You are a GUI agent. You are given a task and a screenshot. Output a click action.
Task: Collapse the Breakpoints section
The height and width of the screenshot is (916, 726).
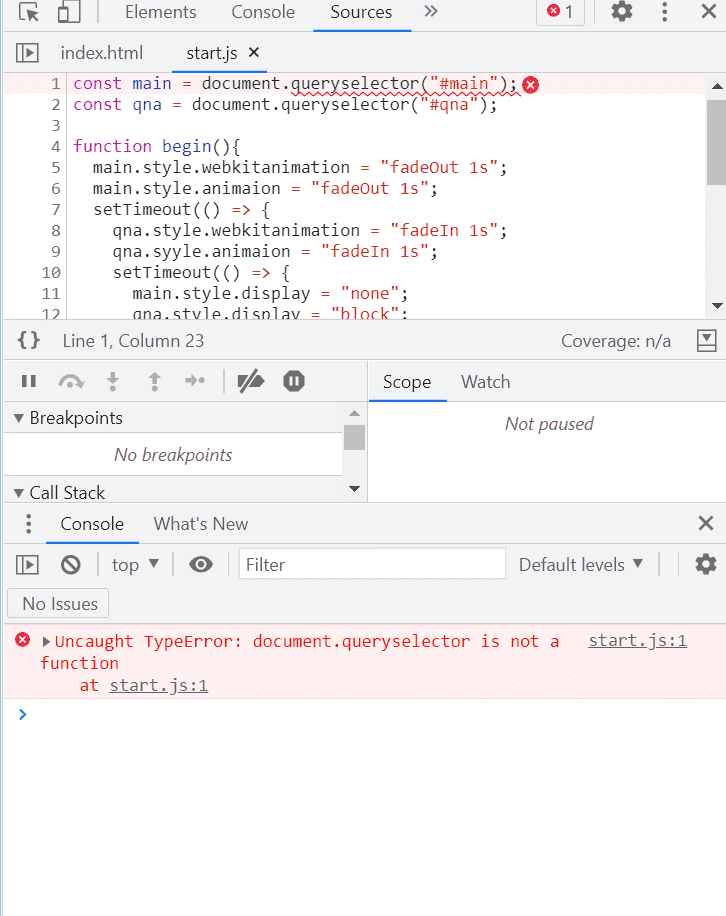point(19,418)
